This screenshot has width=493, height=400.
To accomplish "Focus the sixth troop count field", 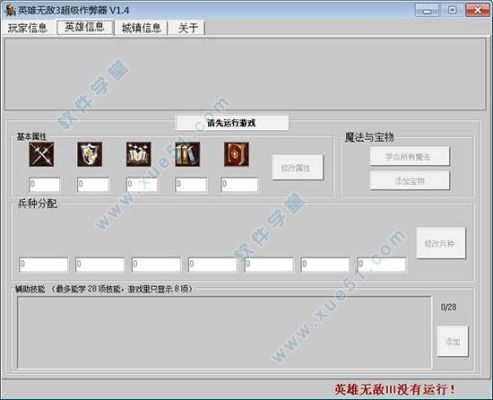I will point(325,264).
